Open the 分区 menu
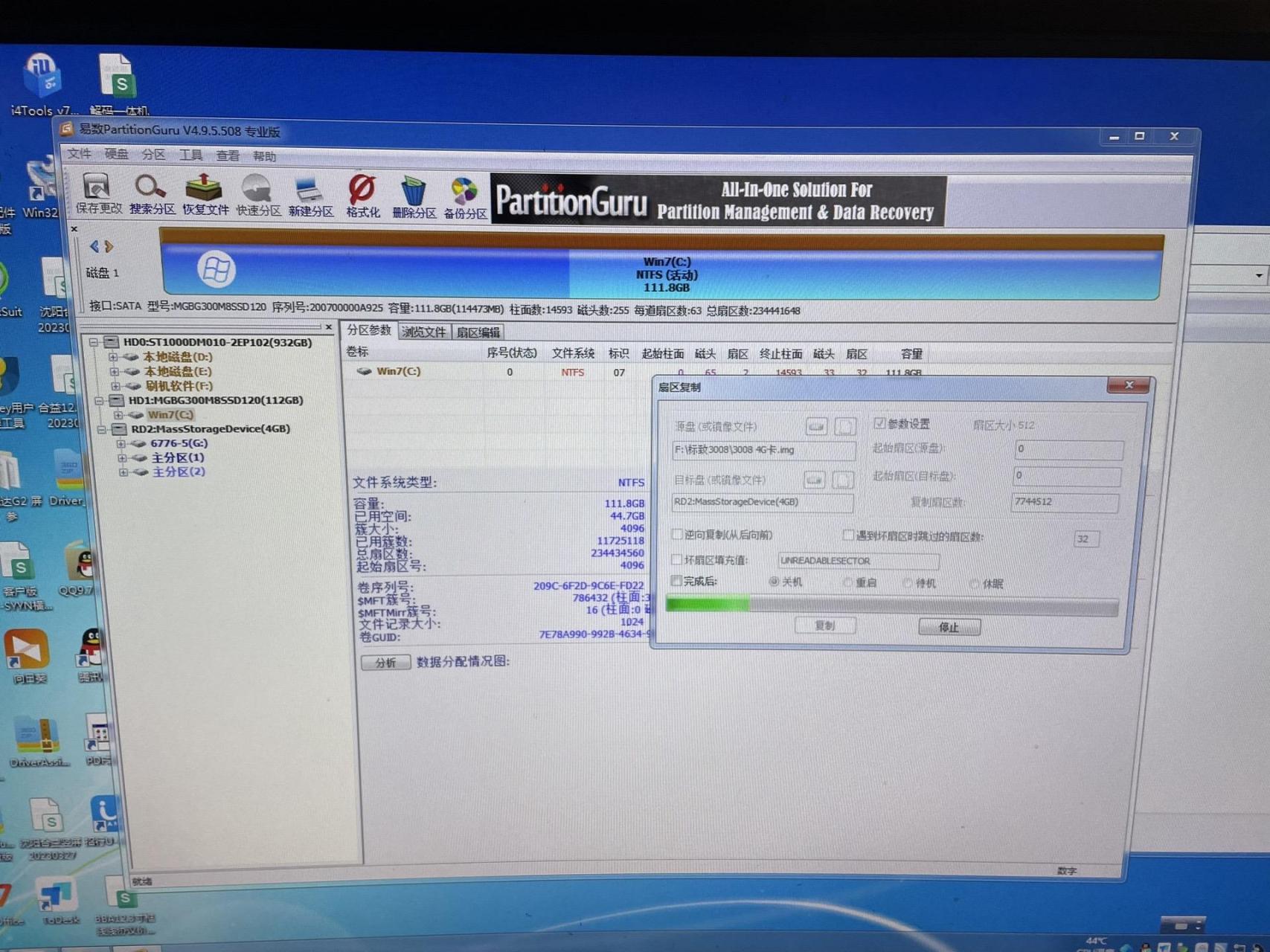This screenshot has width=1270, height=952. [x=153, y=155]
